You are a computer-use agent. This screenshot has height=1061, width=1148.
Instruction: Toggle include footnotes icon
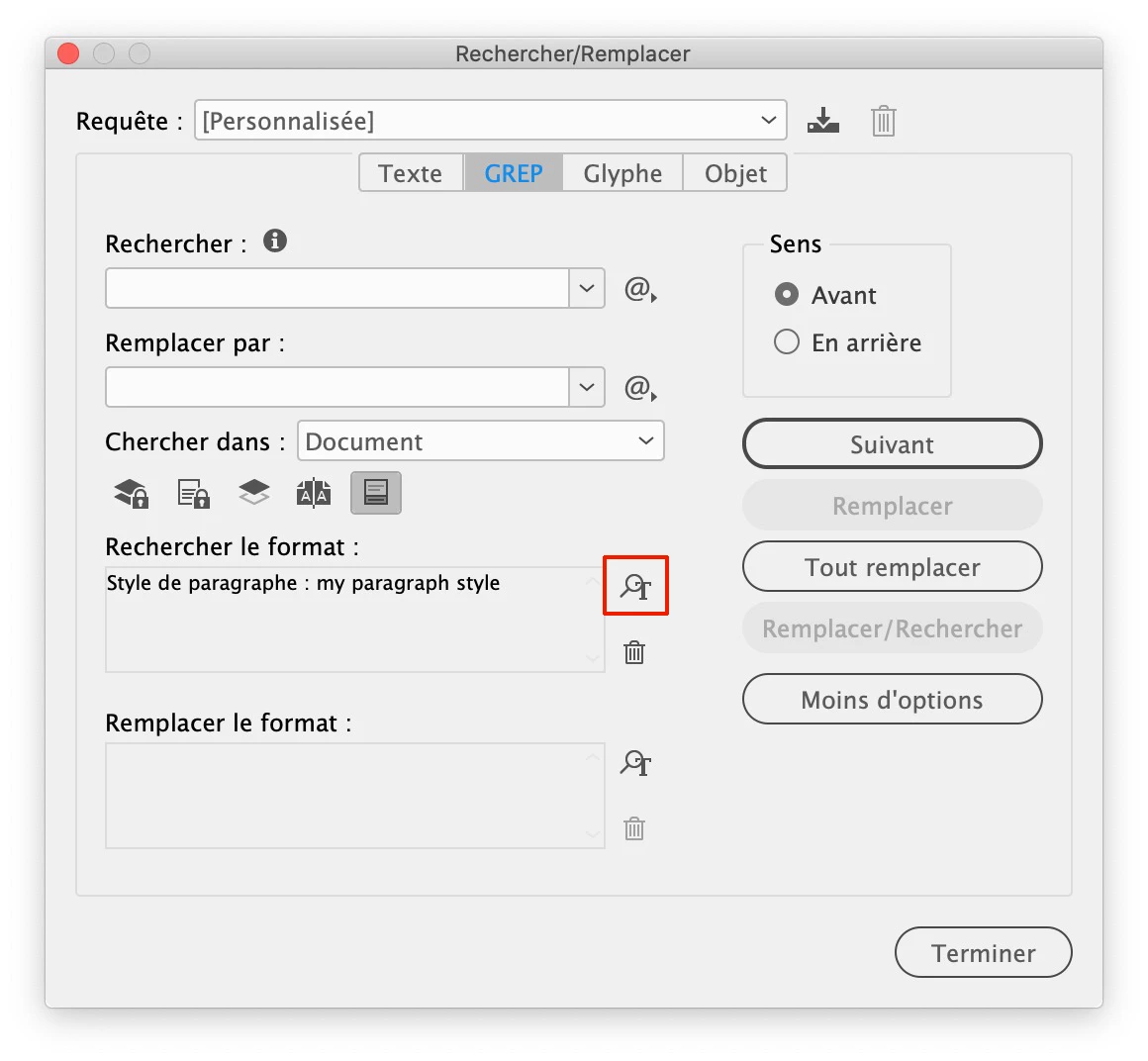pos(376,493)
